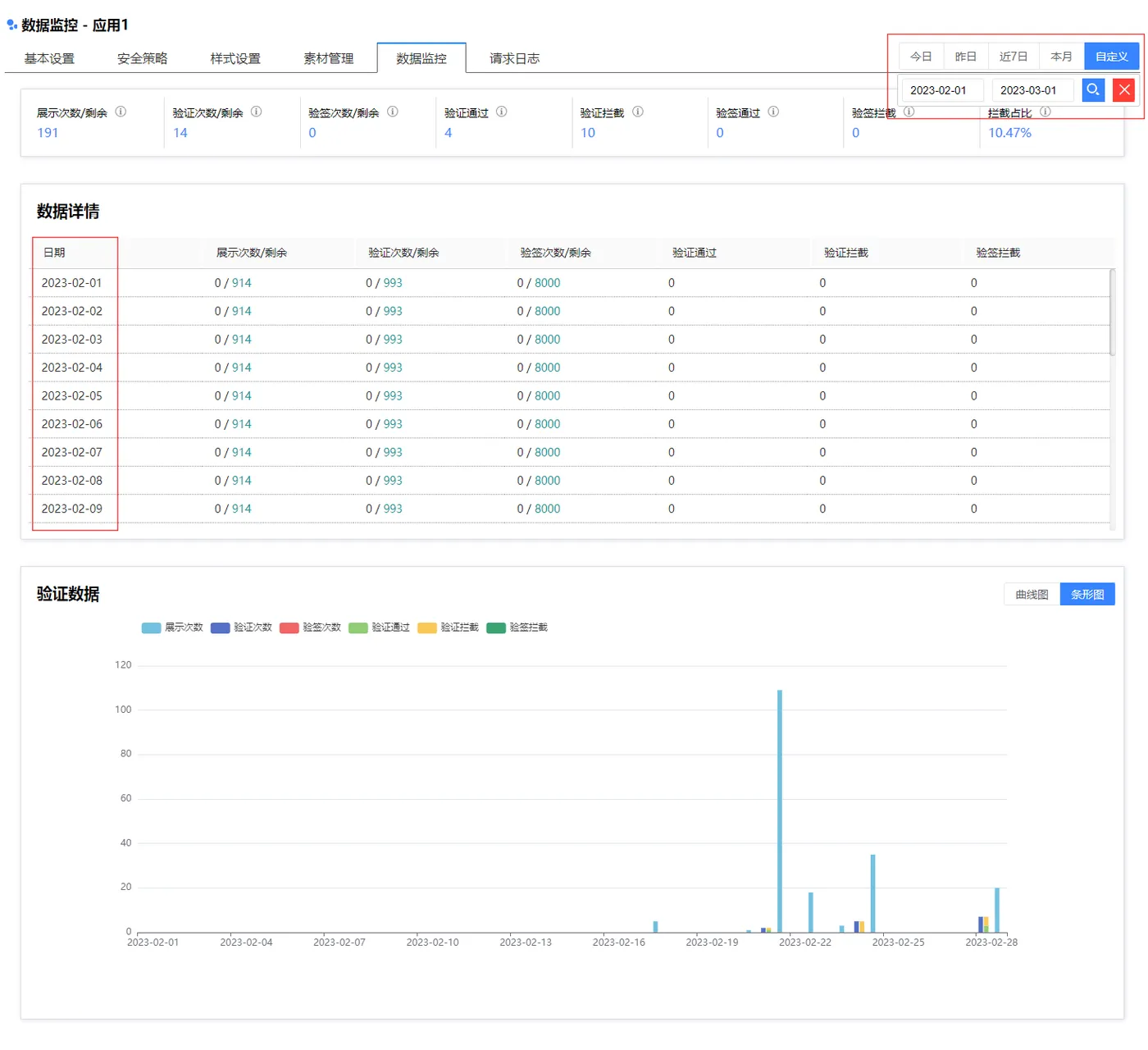Click info icon next to 验签通过 summary
Image resolution: width=1148 pixels, height=1050 pixels.
click(x=773, y=112)
